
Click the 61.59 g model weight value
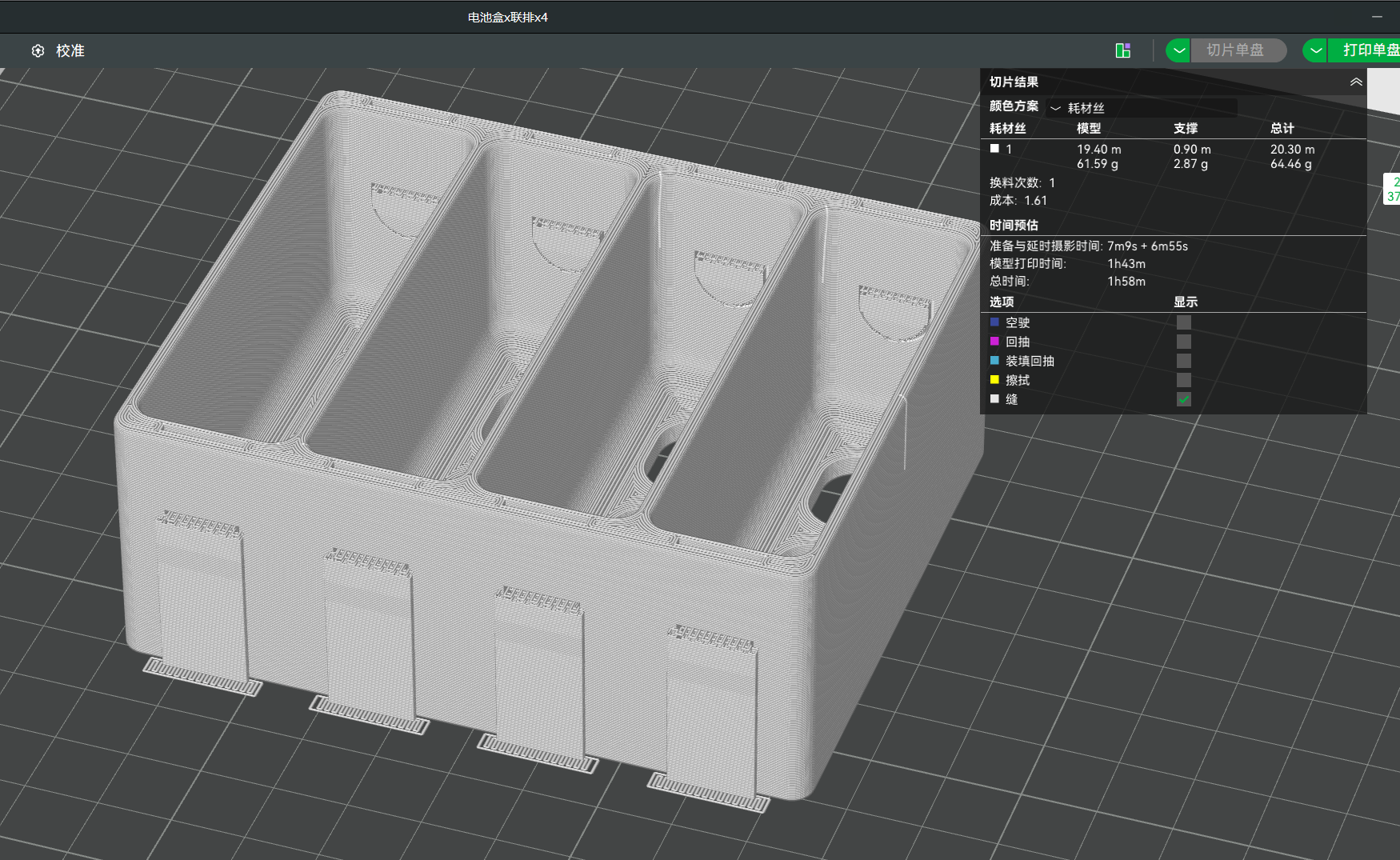click(x=1098, y=164)
